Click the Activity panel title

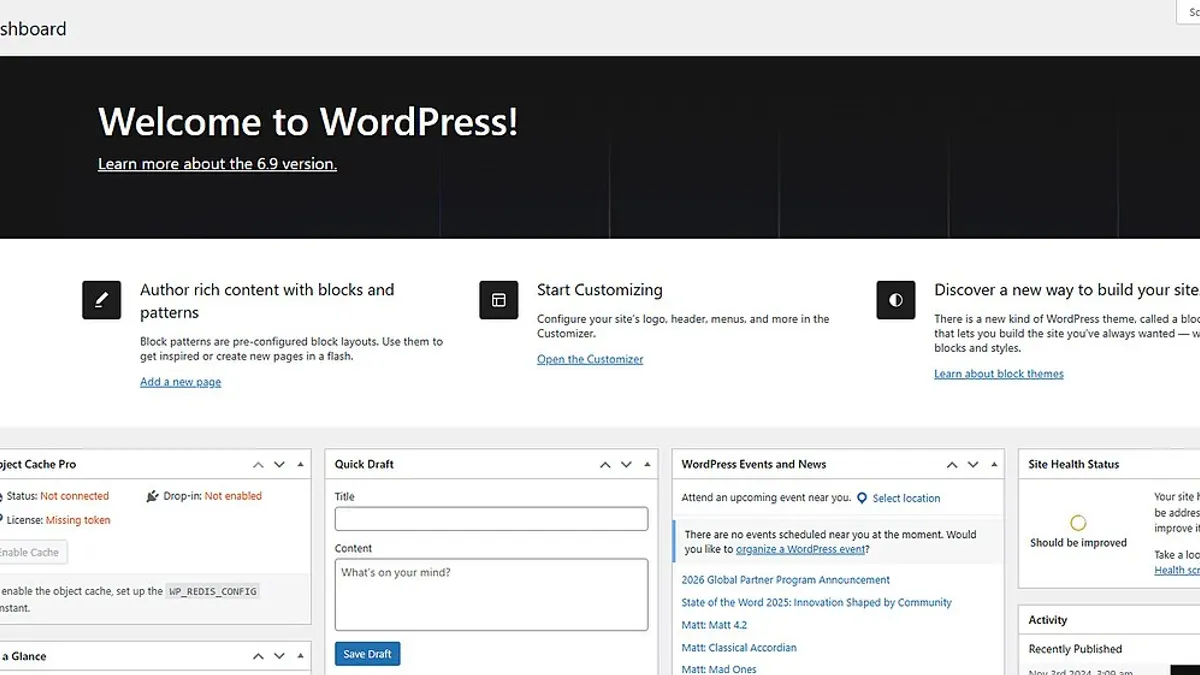point(1047,620)
